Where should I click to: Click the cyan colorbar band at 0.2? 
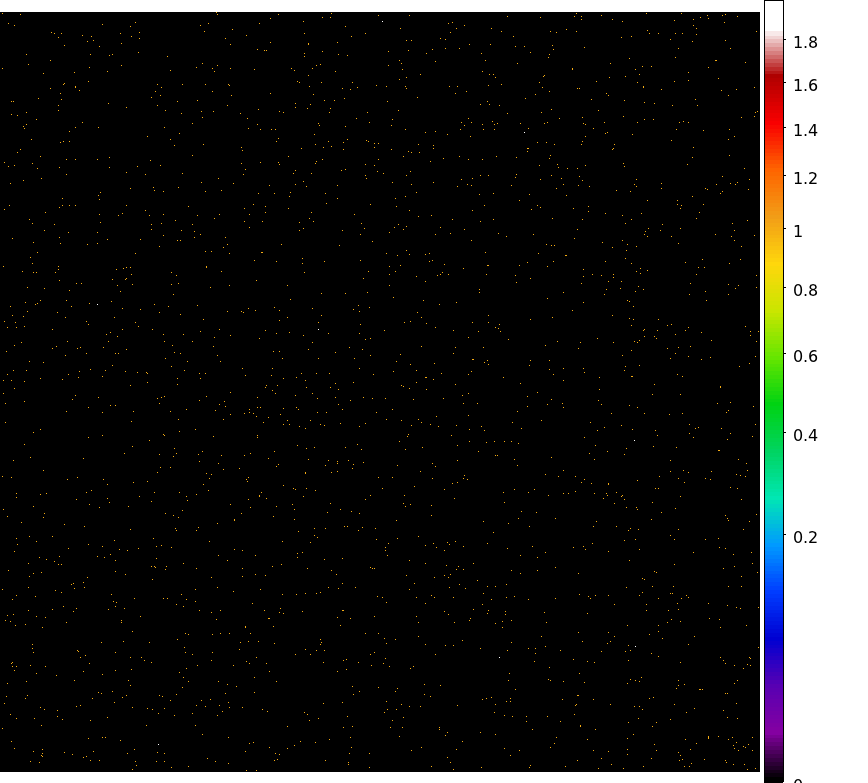click(774, 537)
